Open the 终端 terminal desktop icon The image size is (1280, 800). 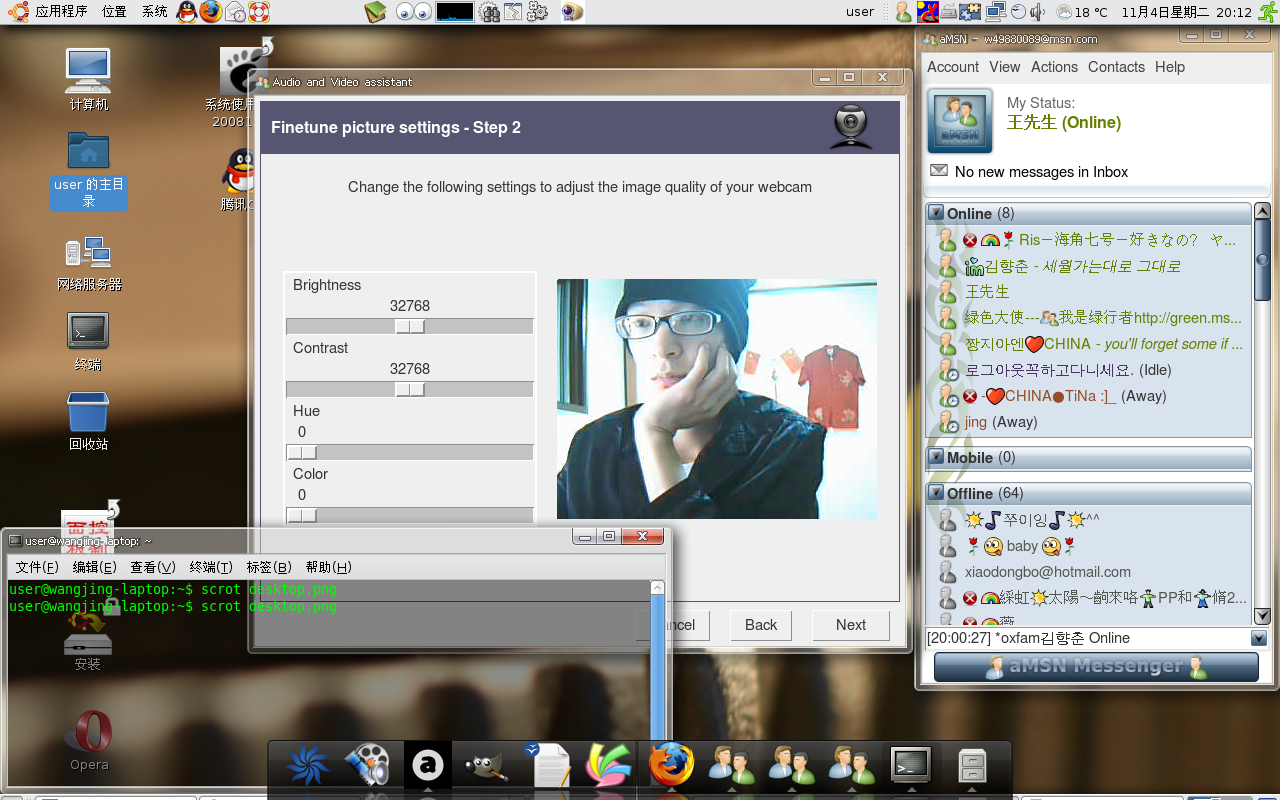[x=88, y=342]
